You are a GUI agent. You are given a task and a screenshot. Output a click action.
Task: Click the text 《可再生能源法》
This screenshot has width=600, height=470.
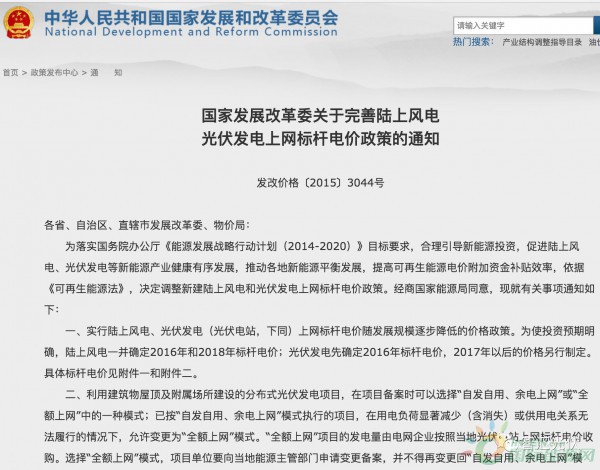(86, 289)
